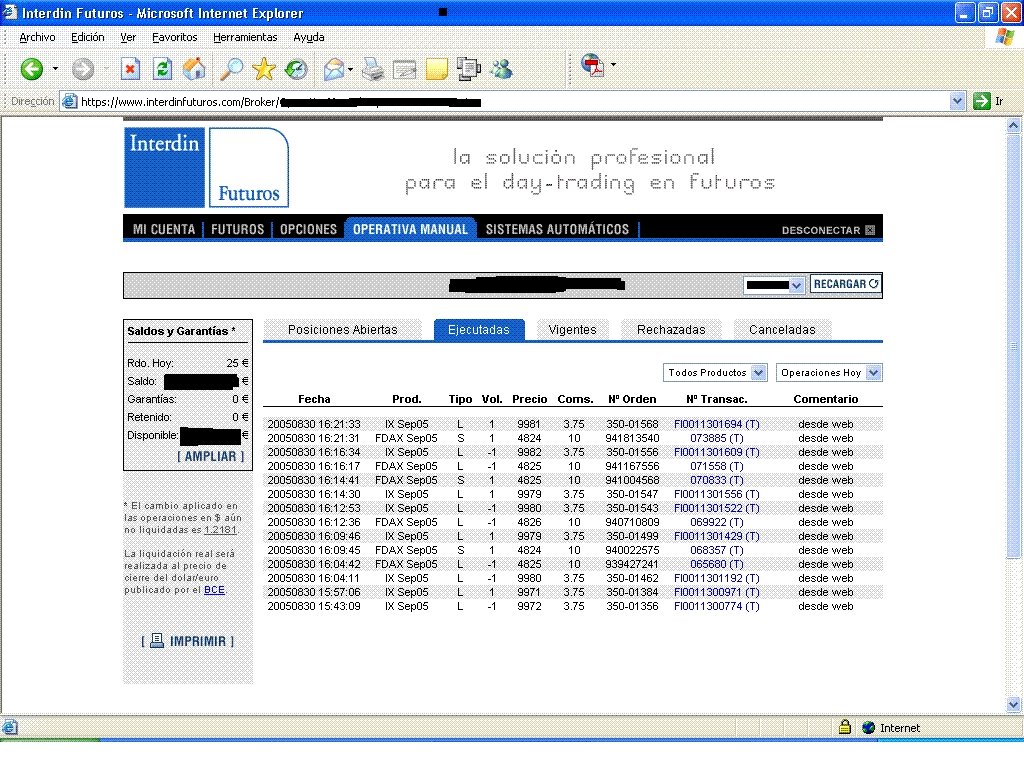Click the printer icon next to IMPRIMIR
Screen dimensions: 1024x768
[157, 641]
